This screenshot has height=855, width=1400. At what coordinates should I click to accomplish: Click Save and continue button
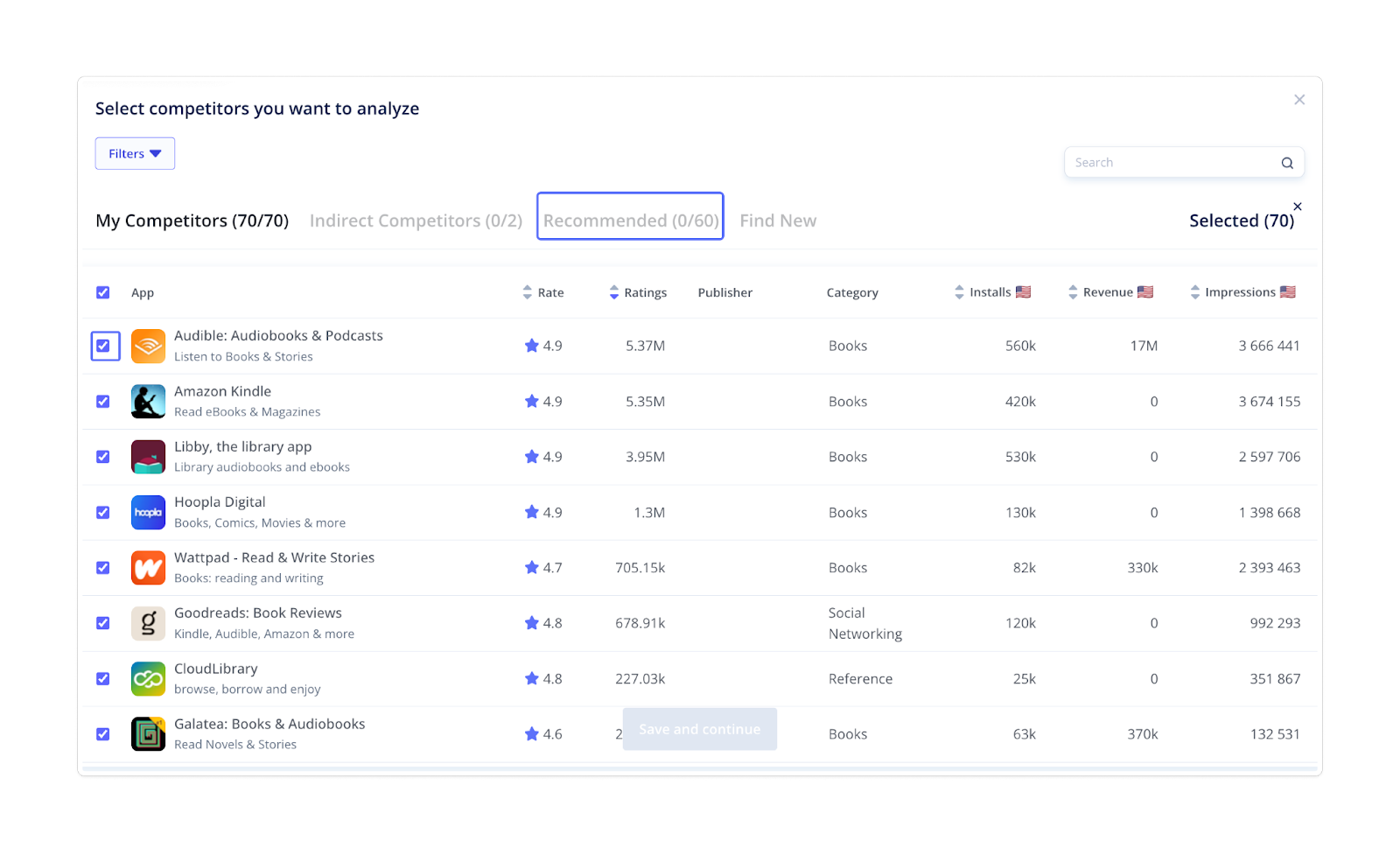click(700, 729)
